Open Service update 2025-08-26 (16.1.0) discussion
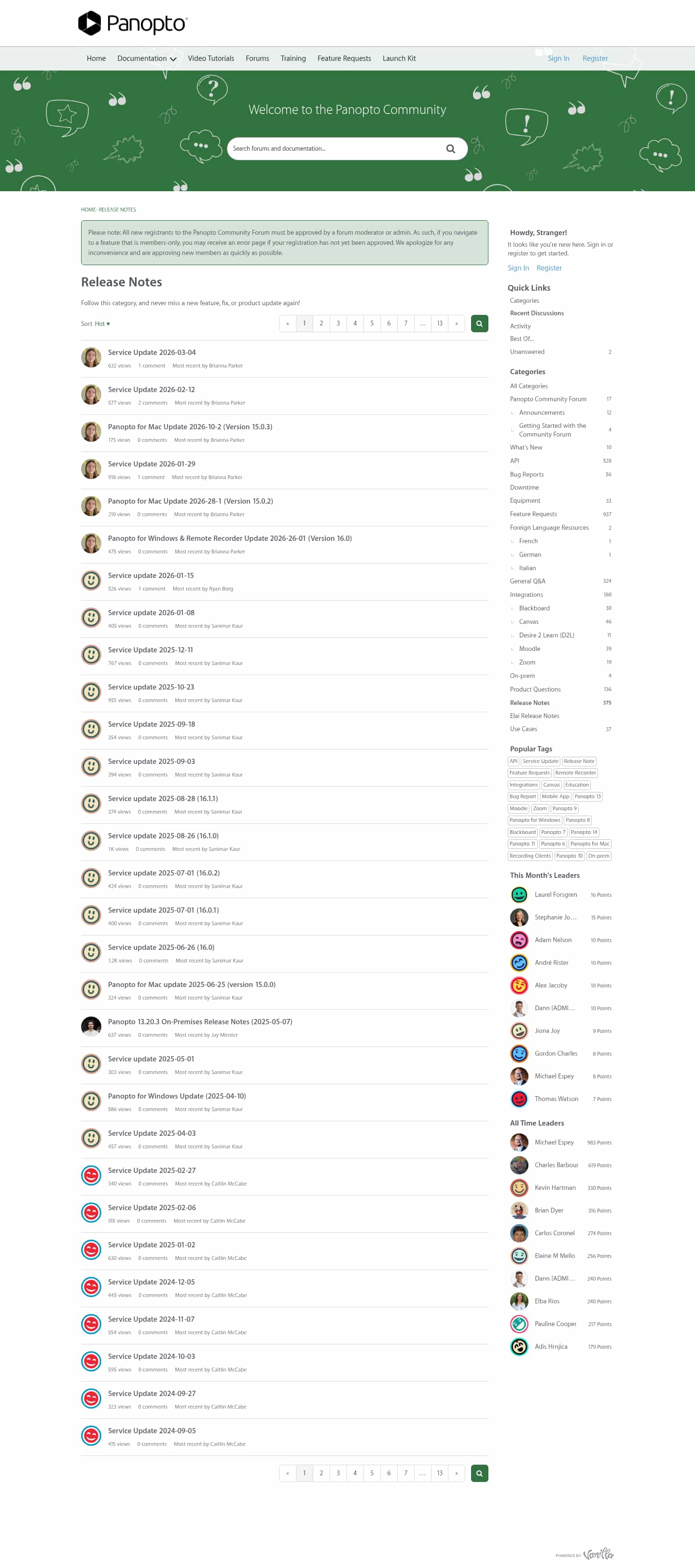The image size is (695, 1568). (163, 836)
